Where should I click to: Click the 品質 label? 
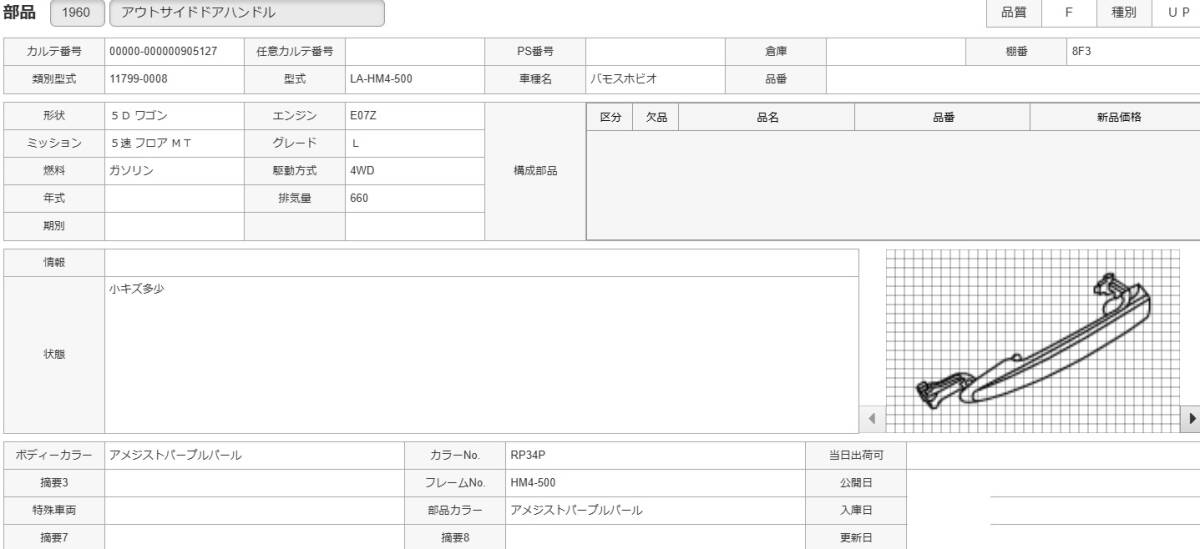click(x=1014, y=12)
